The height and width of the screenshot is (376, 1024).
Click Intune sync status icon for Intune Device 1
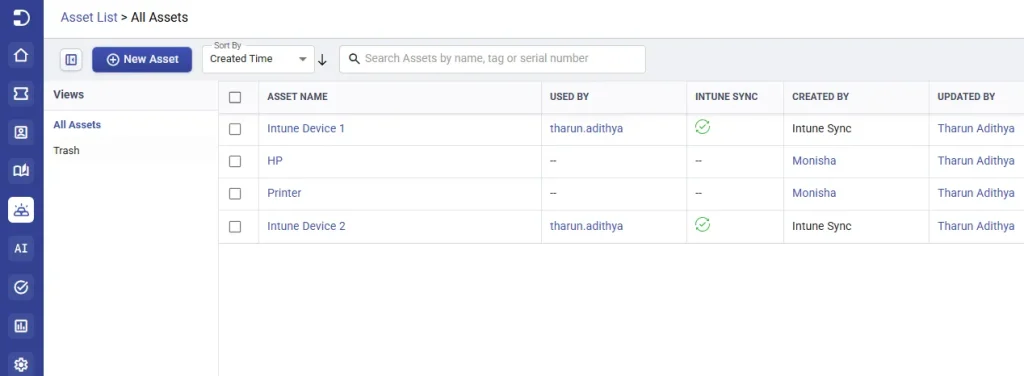coord(703,127)
